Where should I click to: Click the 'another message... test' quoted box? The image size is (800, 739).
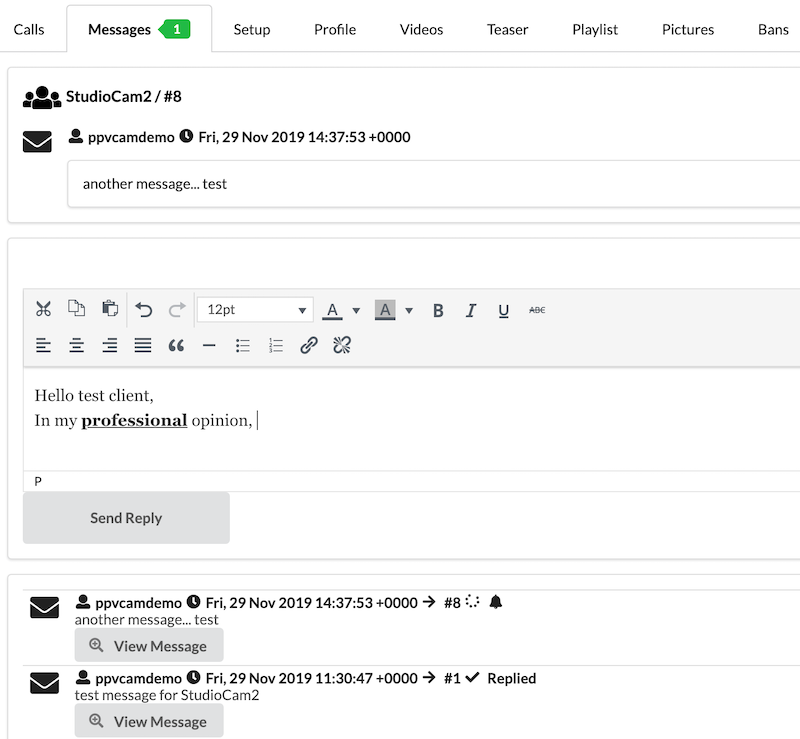click(x=433, y=184)
